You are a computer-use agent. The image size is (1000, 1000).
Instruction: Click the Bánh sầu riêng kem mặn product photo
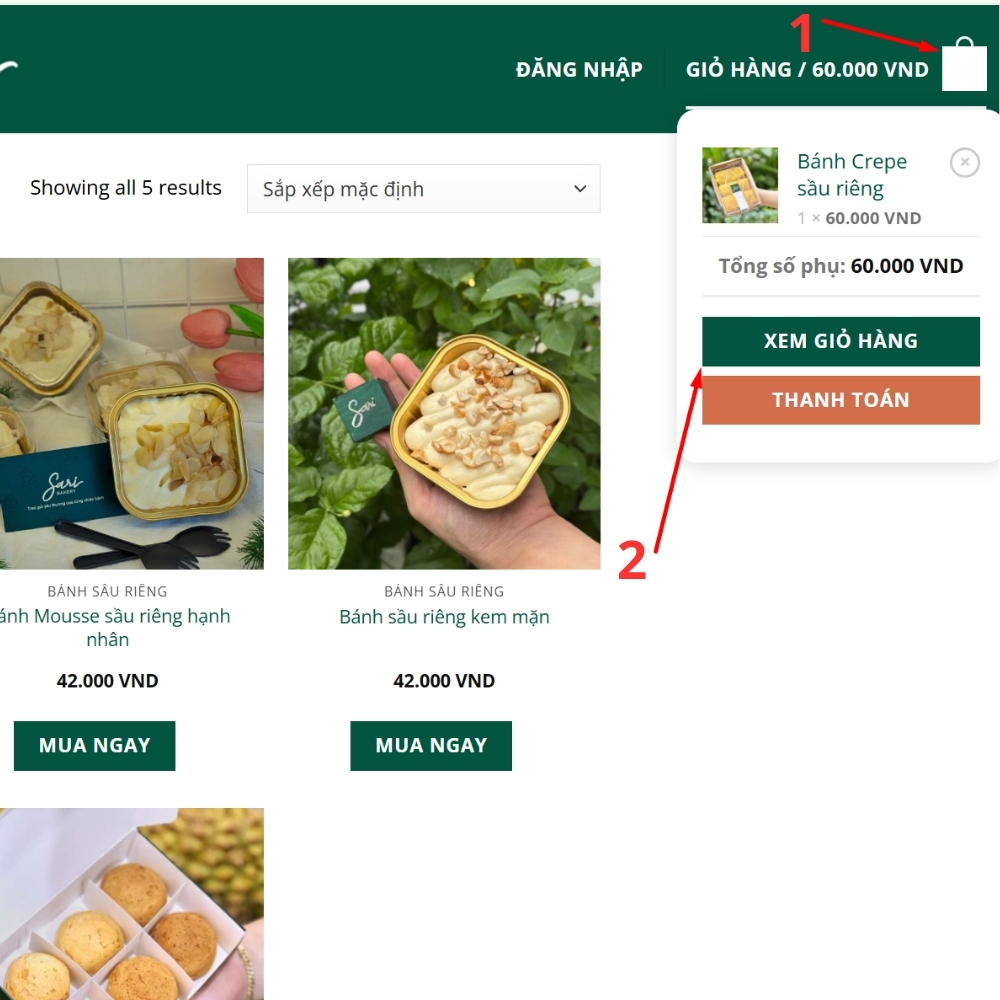click(x=443, y=412)
